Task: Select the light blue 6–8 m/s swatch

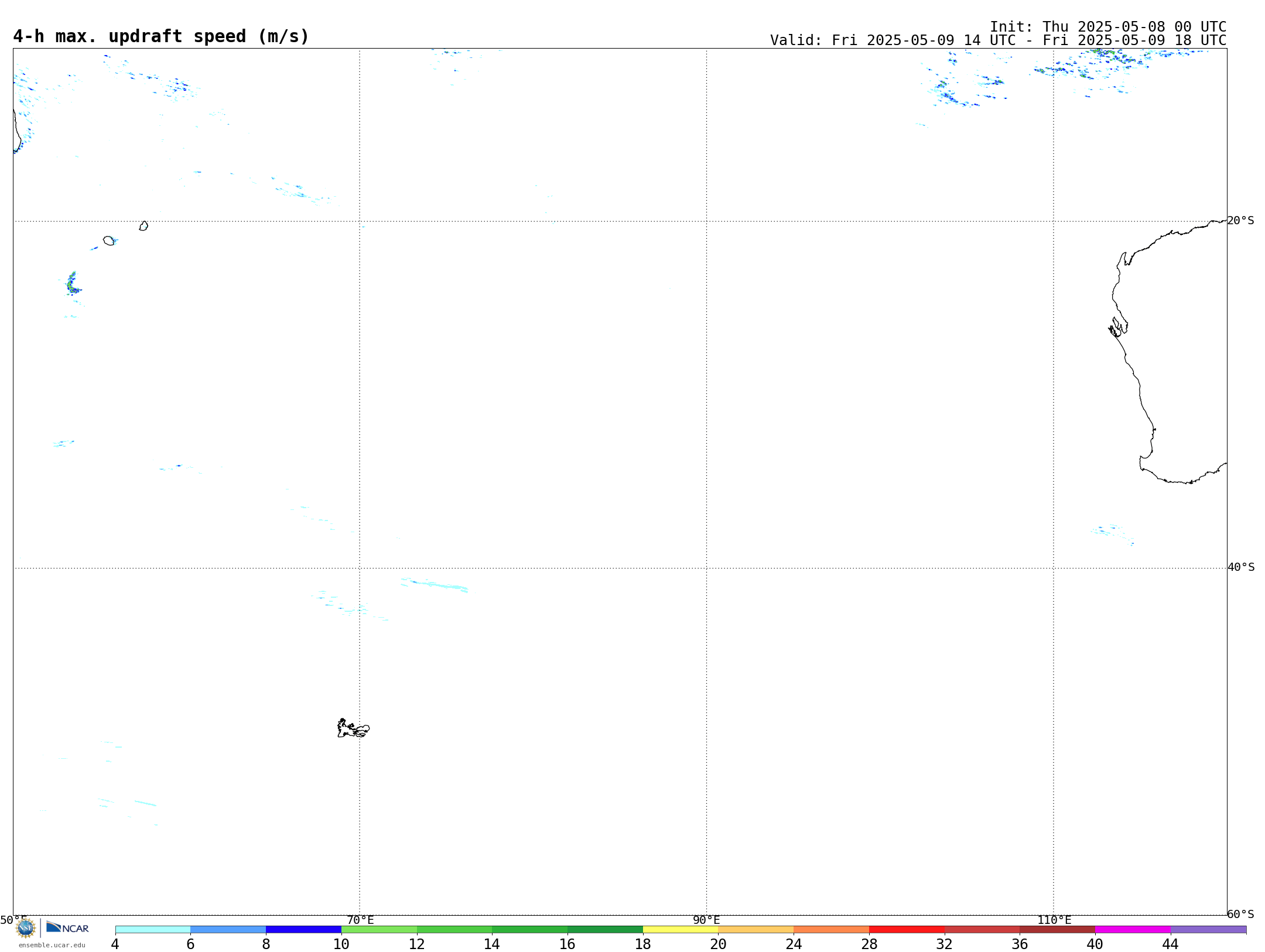Action: pyautogui.click(x=228, y=930)
